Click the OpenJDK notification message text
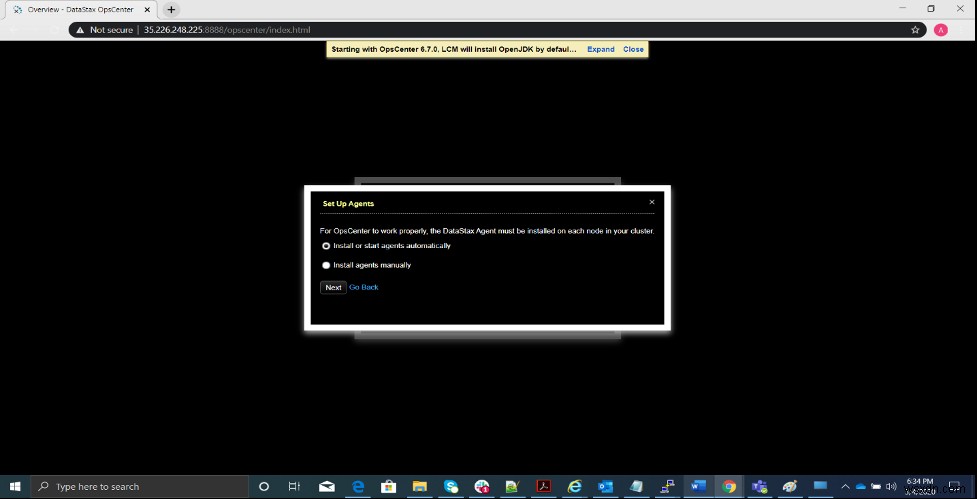Screen dimensions: 977x499 454,49
